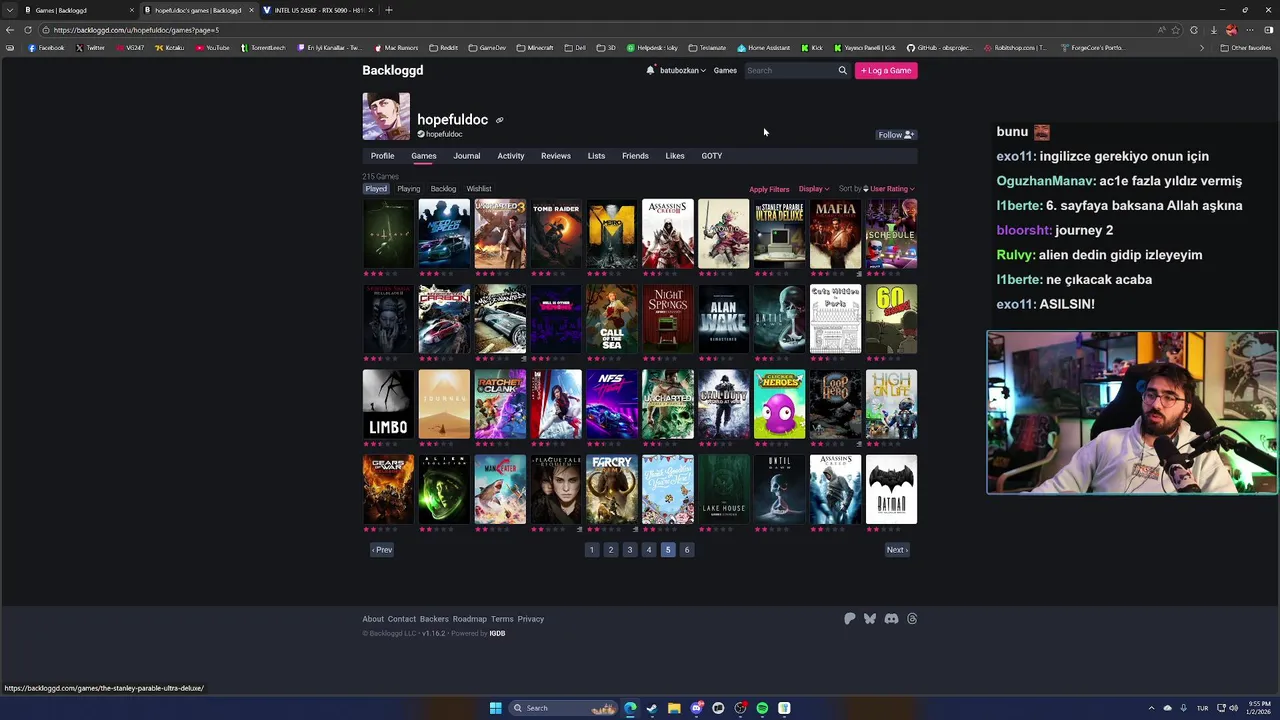The width and height of the screenshot is (1280, 720).
Task: Toggle sort direction arrows by Sort by
Action: pos(866,189)
